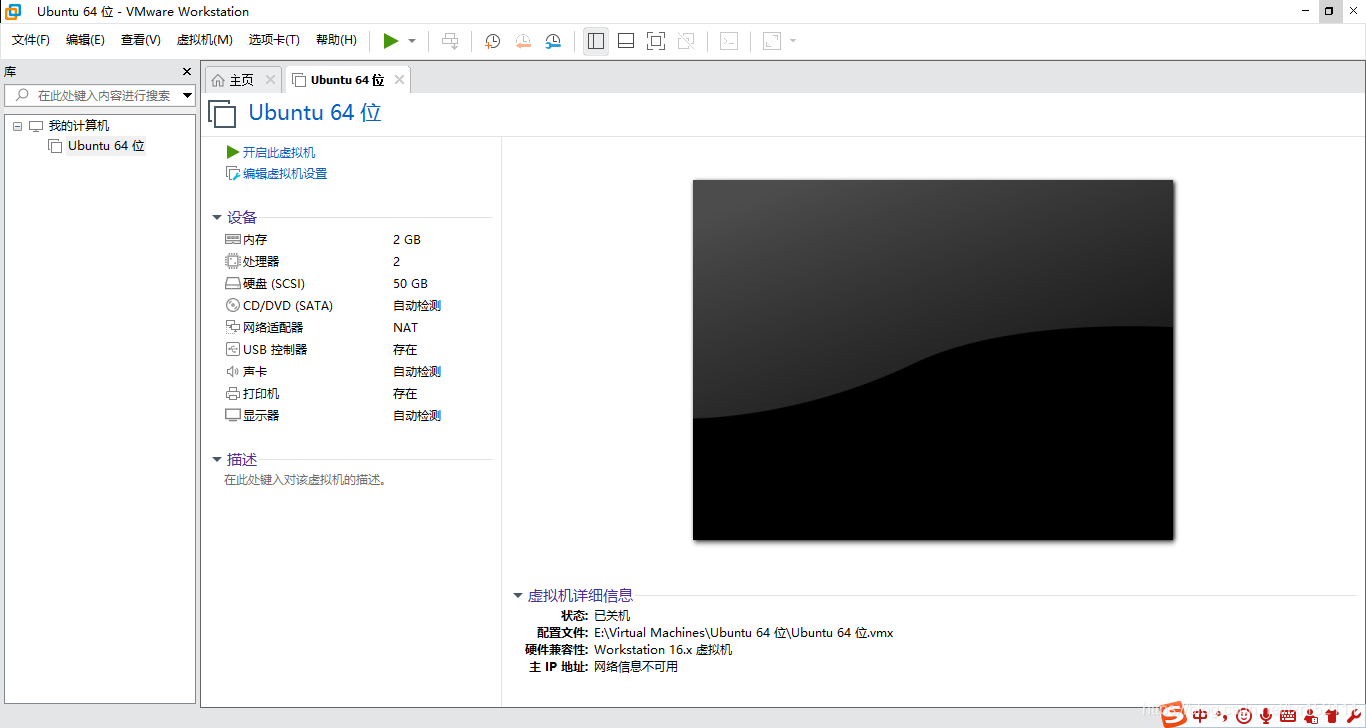
Task: Click the revert to snapshot icon
Action: pos(523,41)
